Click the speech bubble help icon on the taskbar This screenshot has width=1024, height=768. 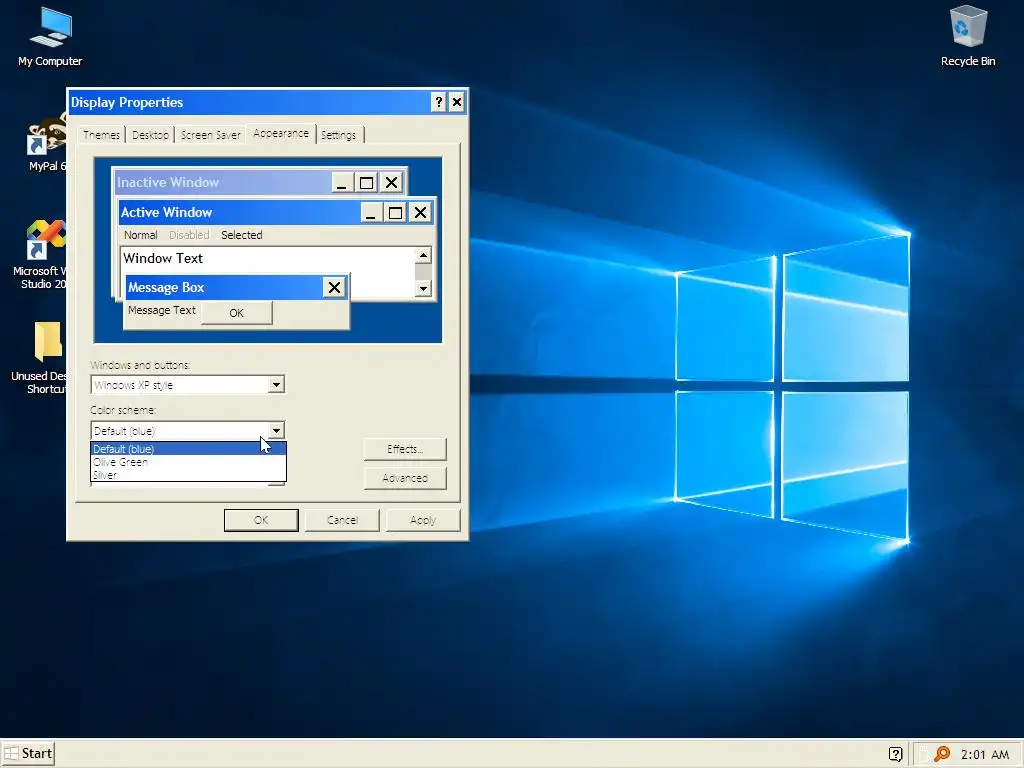click(x=895, y=754)
